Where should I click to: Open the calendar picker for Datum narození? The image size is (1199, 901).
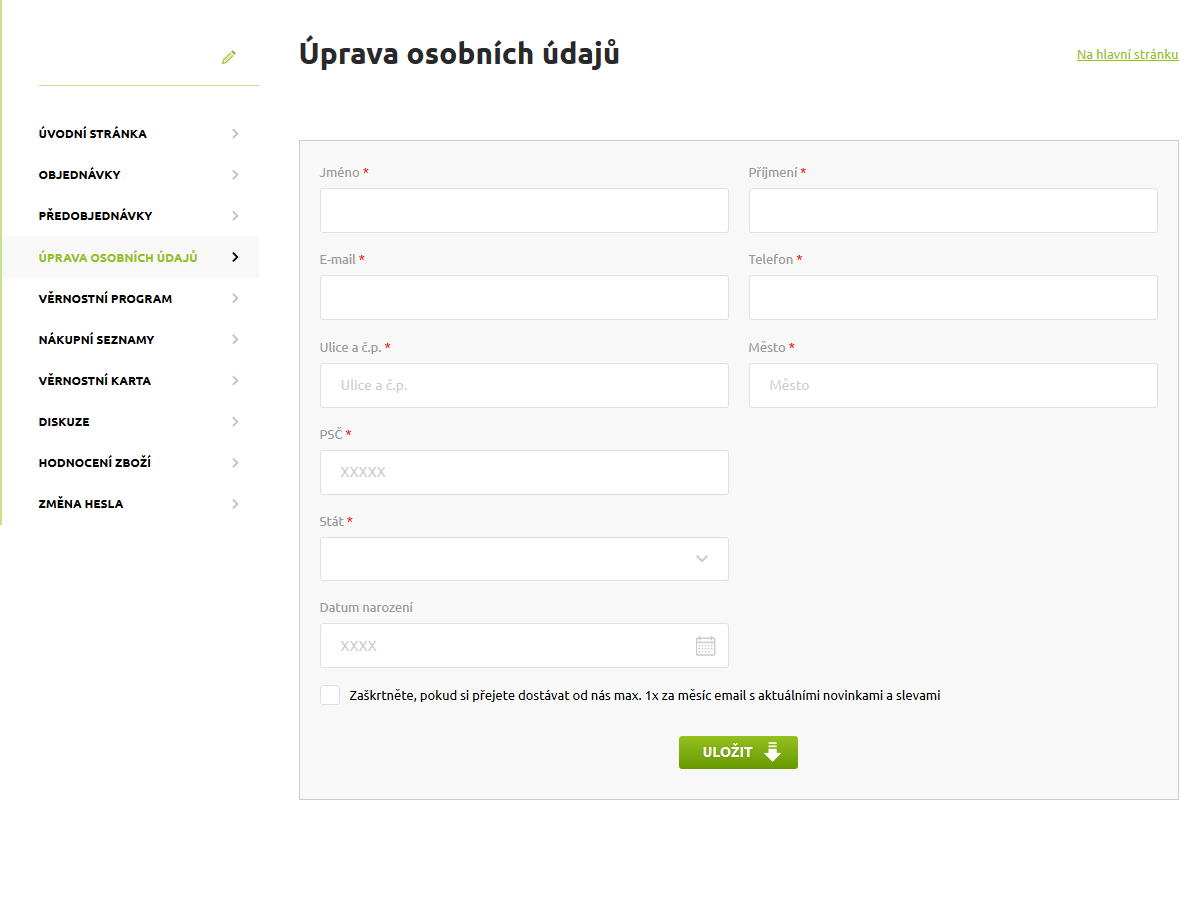pos(705,645)
